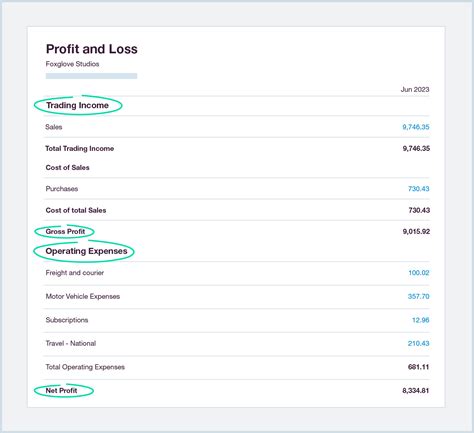474x433 pixels.
Task: Click the Jun 2023 column header
Action: tap(415, 89)
